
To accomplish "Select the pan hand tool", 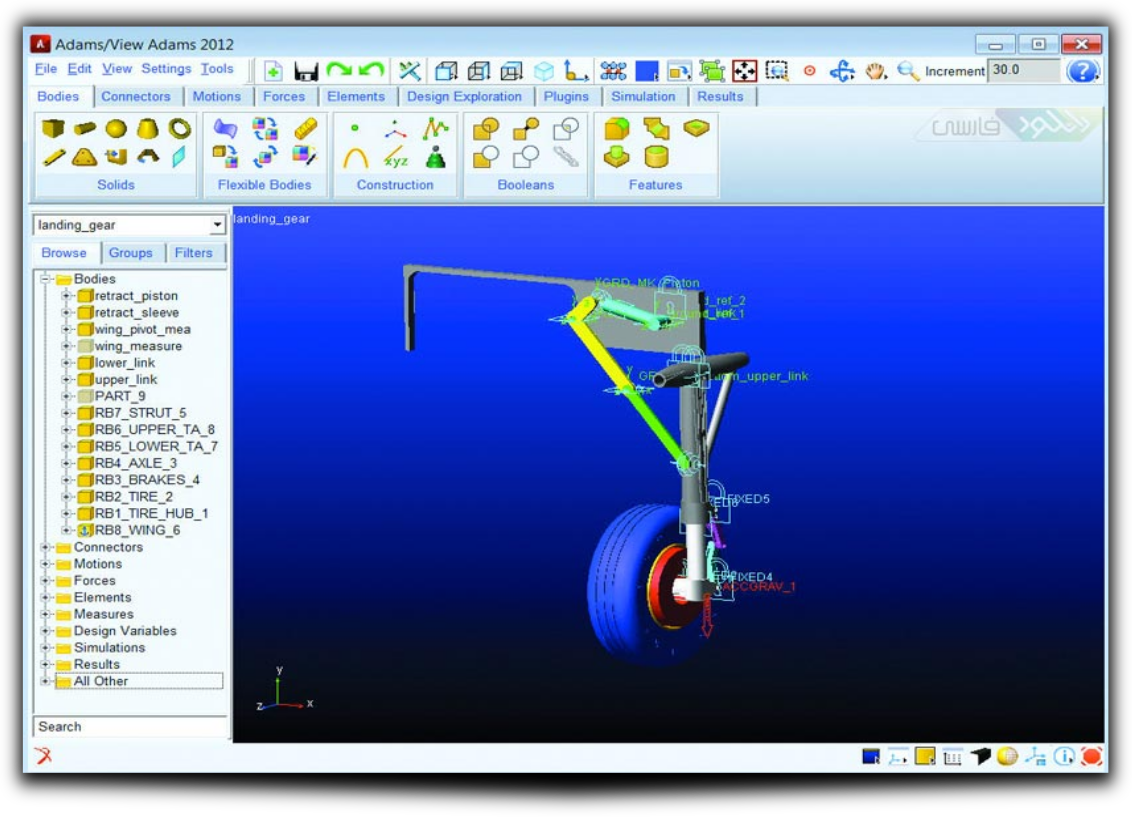I will pos(876,71).
